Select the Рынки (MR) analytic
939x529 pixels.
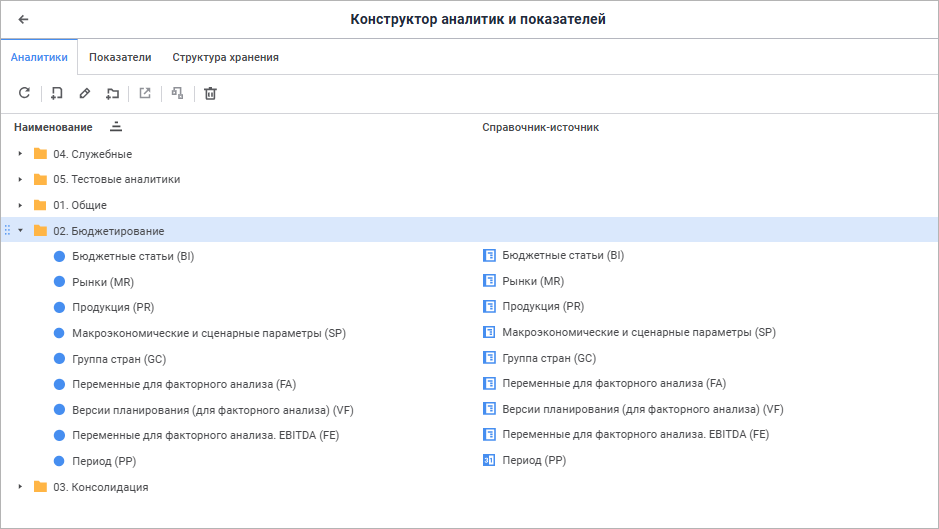(102, 282)
